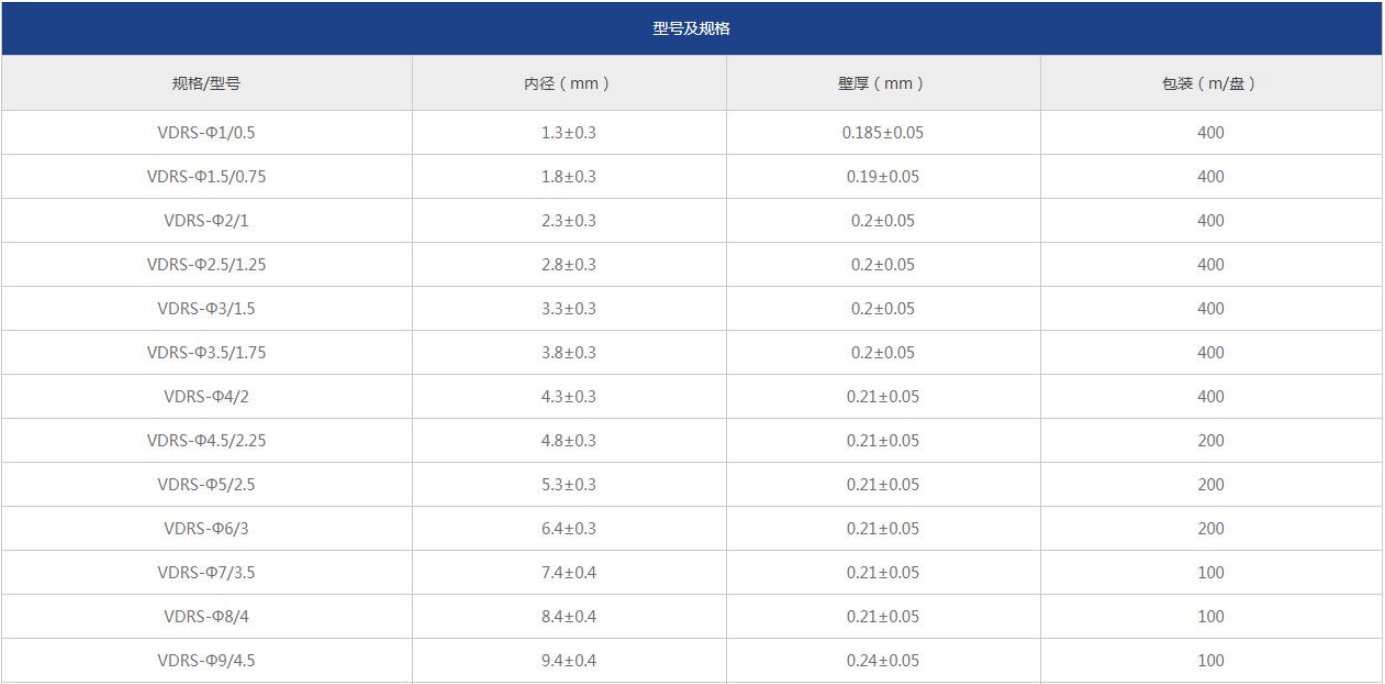This screenshot has width=1385, height=684.
Task: Click inner diameter value 8.4±0.4
Action: 568,617
